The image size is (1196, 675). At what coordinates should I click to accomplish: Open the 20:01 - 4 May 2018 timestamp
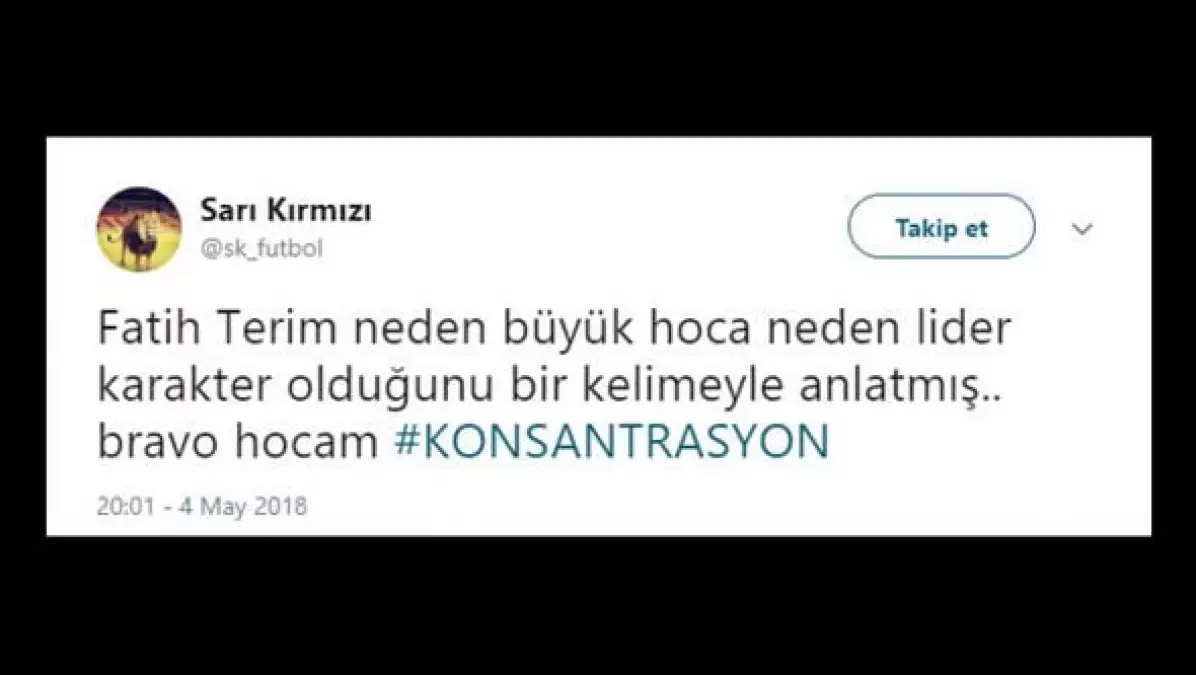202,506
